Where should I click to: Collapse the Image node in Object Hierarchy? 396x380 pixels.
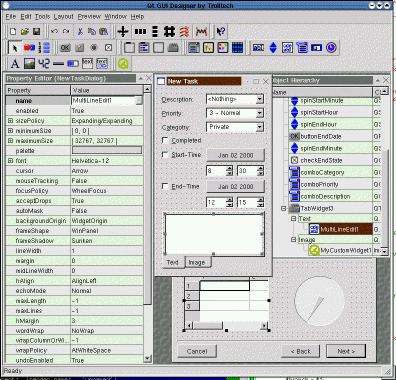point(294,240)
